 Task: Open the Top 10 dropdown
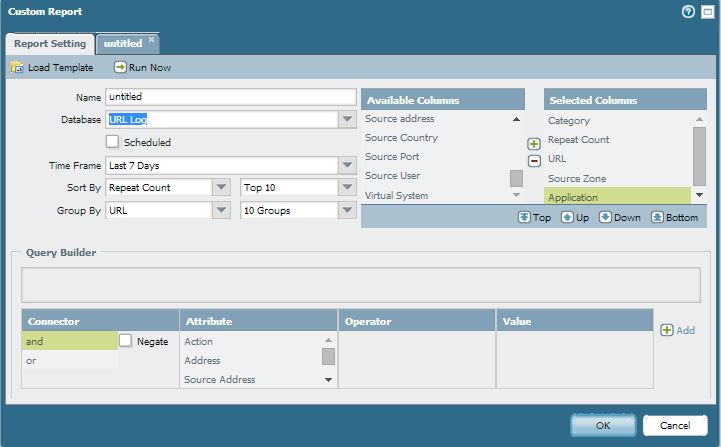point(347,188)
